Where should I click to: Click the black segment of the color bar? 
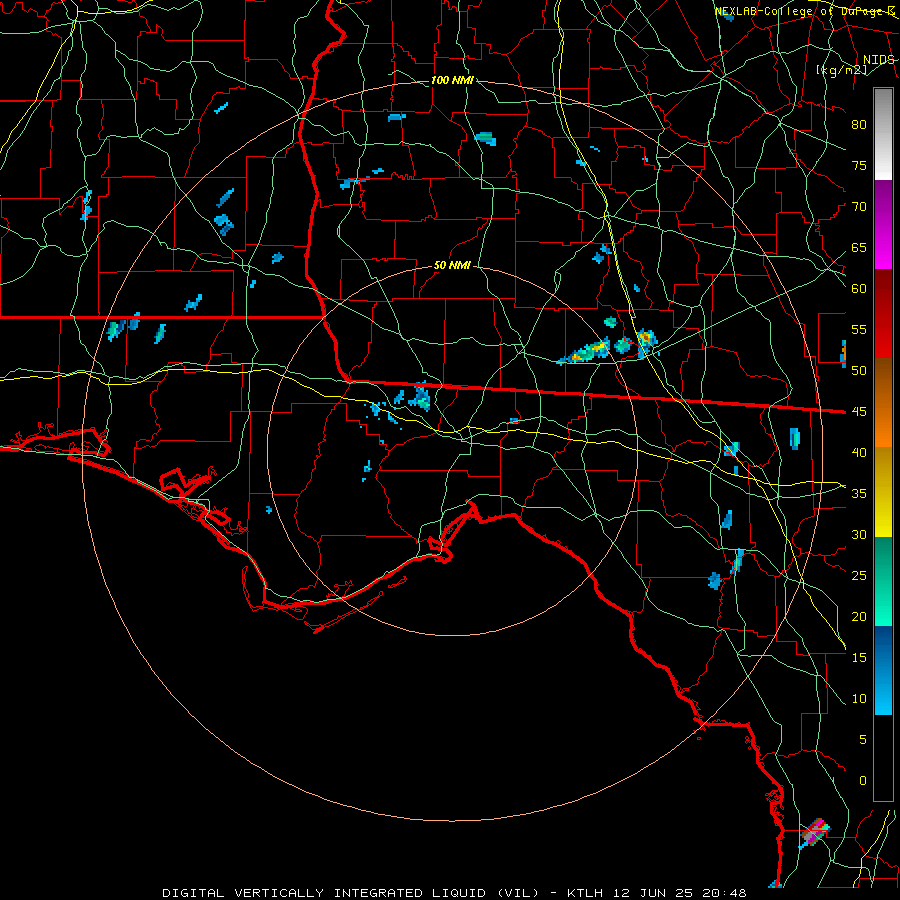[x=883, y=758]
